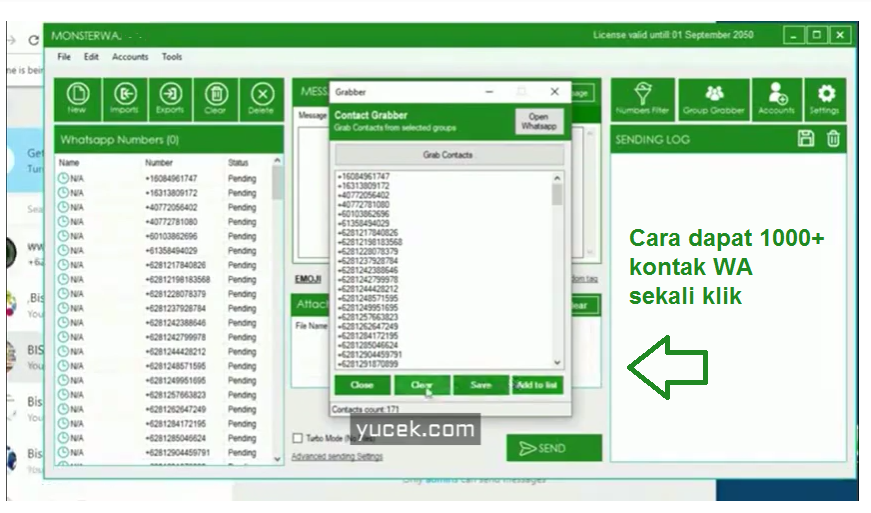
Task: Click +6281244428212 in the grabber contact list
Action: click(x=367, y=289)
